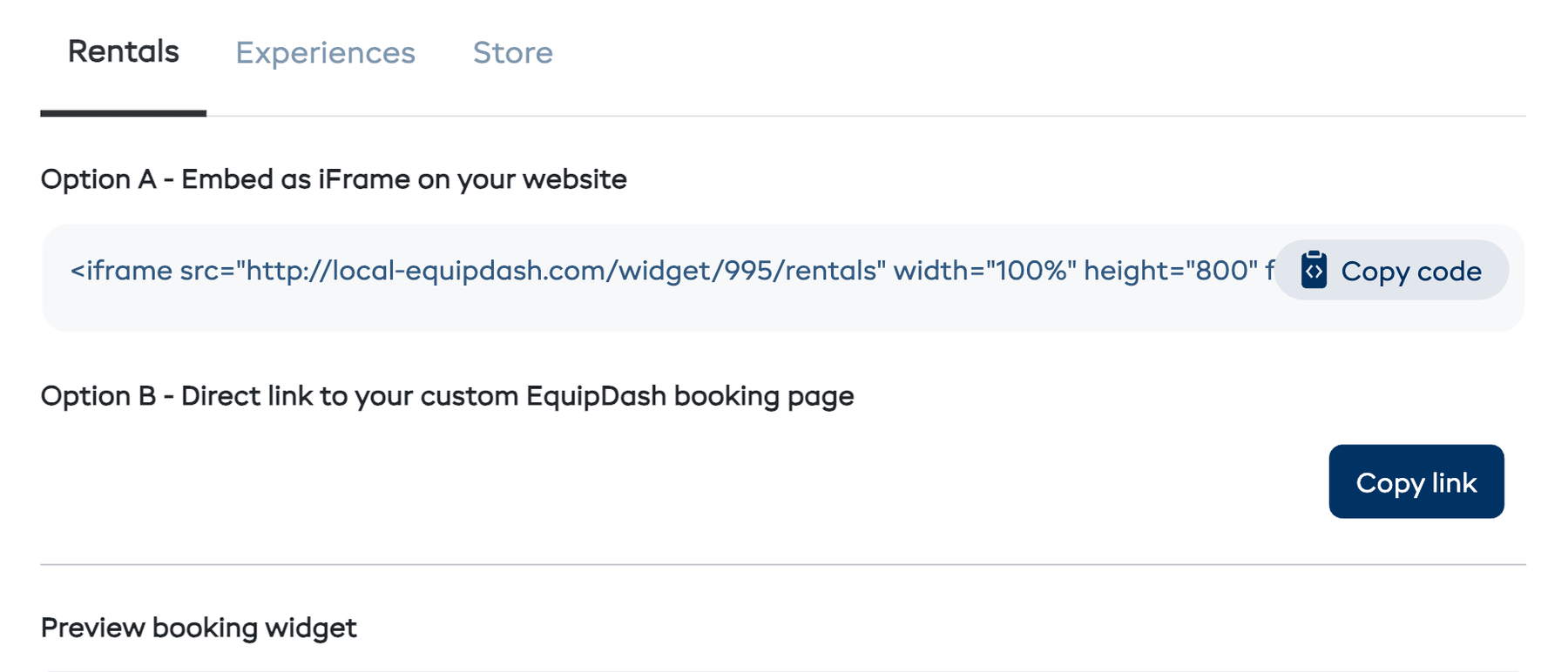Copy the direct EquipDash booking page link
1568x672 pixels.
pos(1416,481)
